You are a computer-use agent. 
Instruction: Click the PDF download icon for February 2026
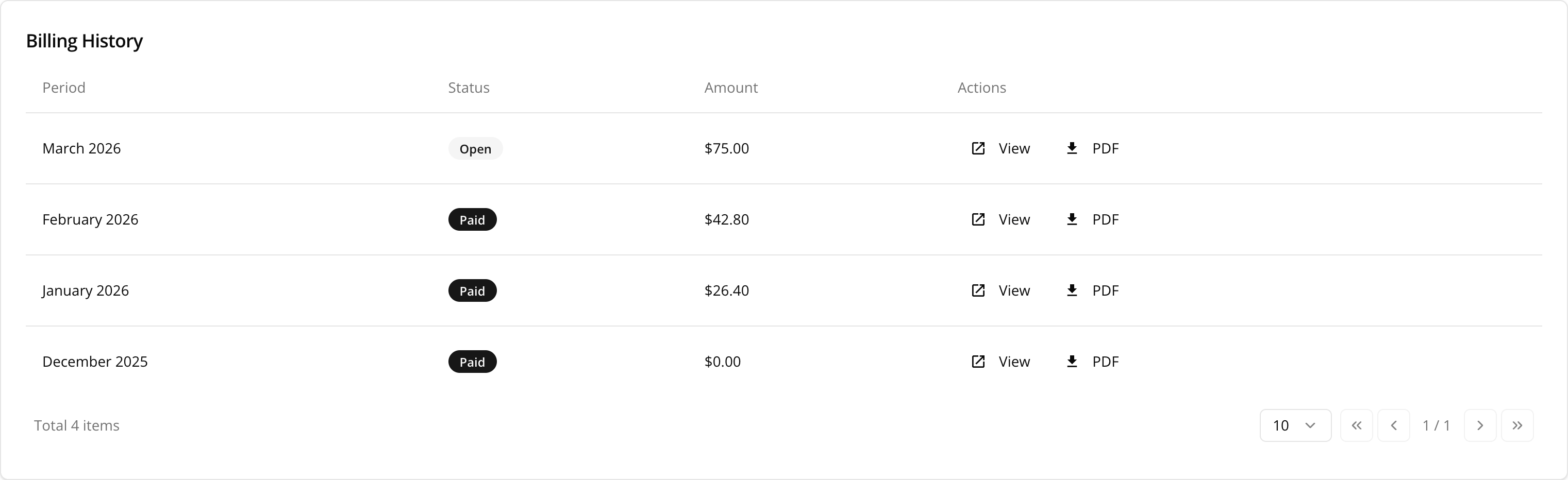coord(1072,219)
